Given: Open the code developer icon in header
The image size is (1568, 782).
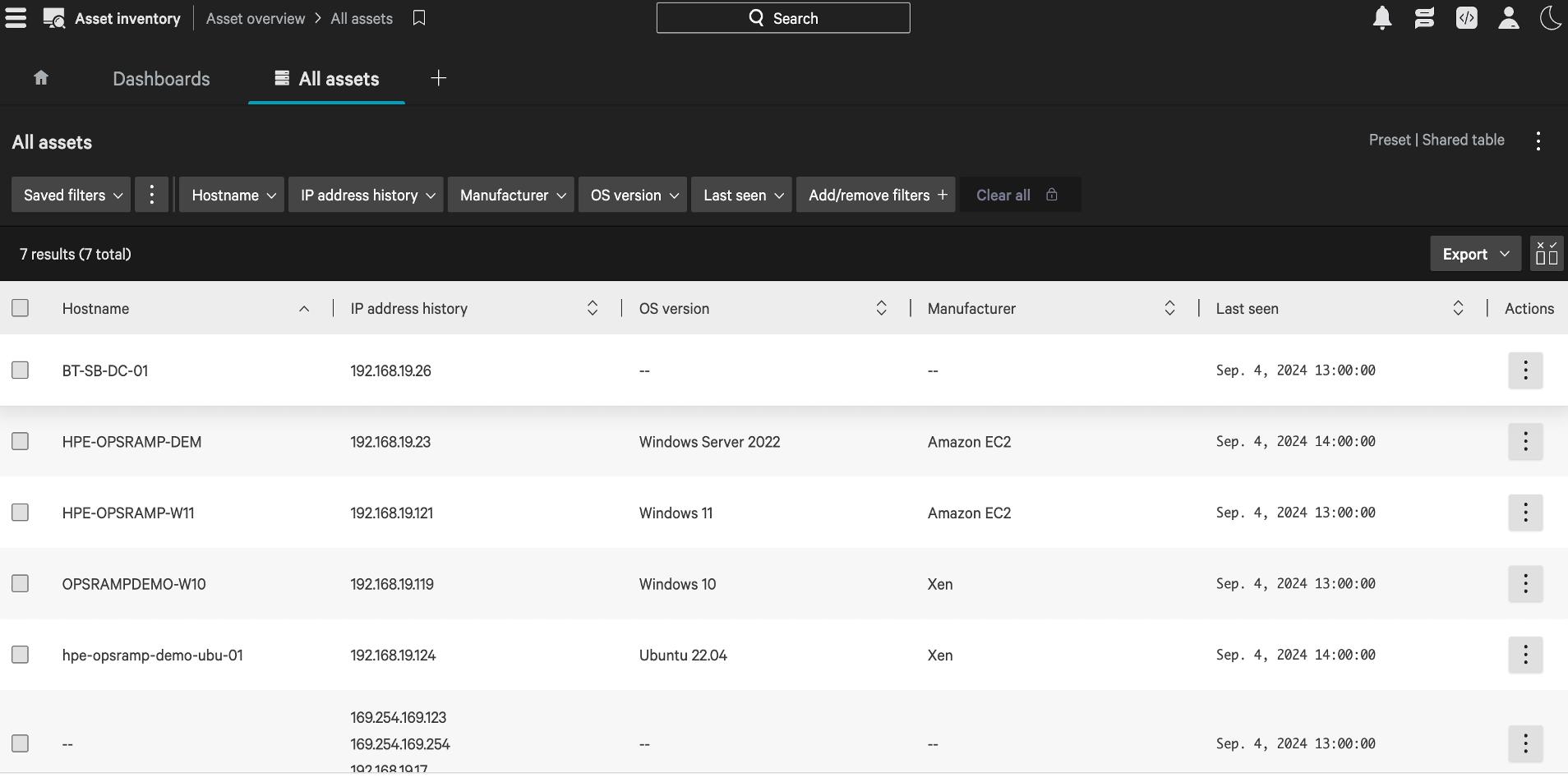Looking at the screenshot, I should 1466,18.
